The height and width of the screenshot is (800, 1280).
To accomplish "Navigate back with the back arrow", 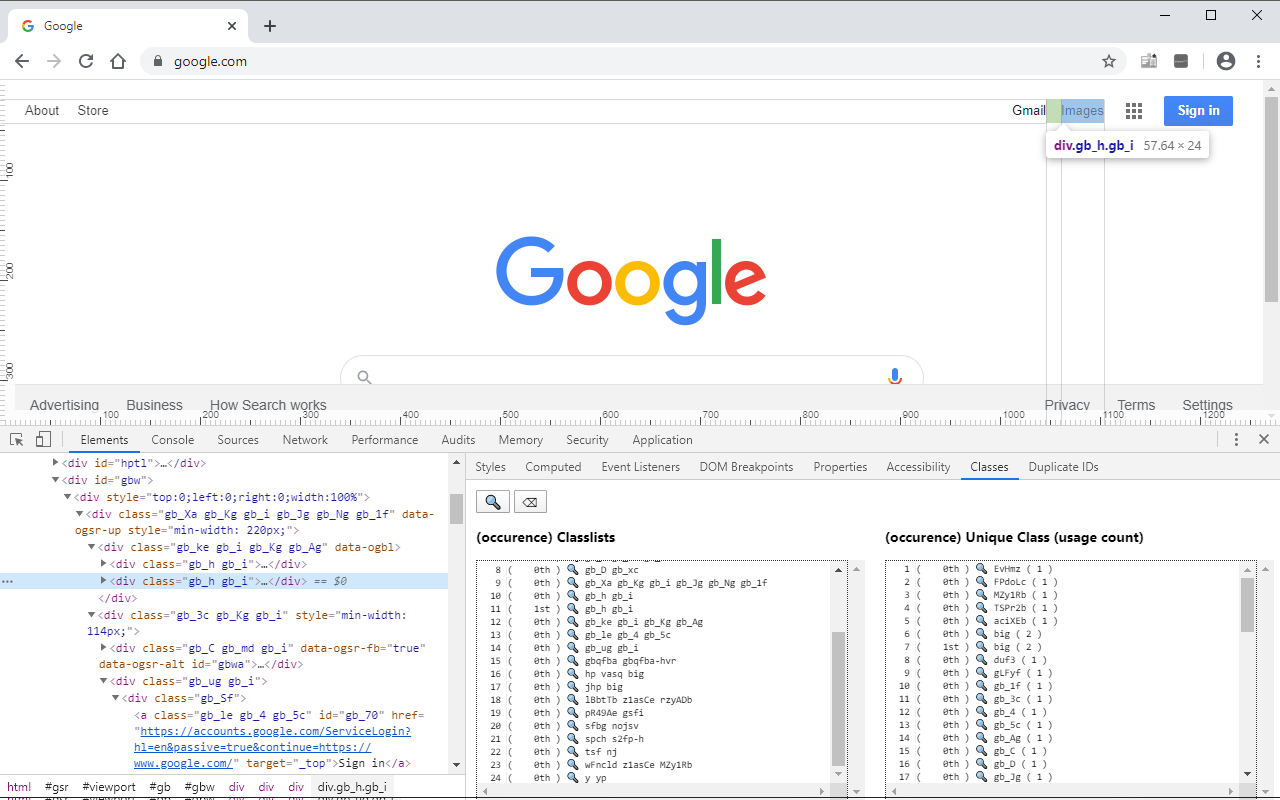I will (x=22, y=61).
